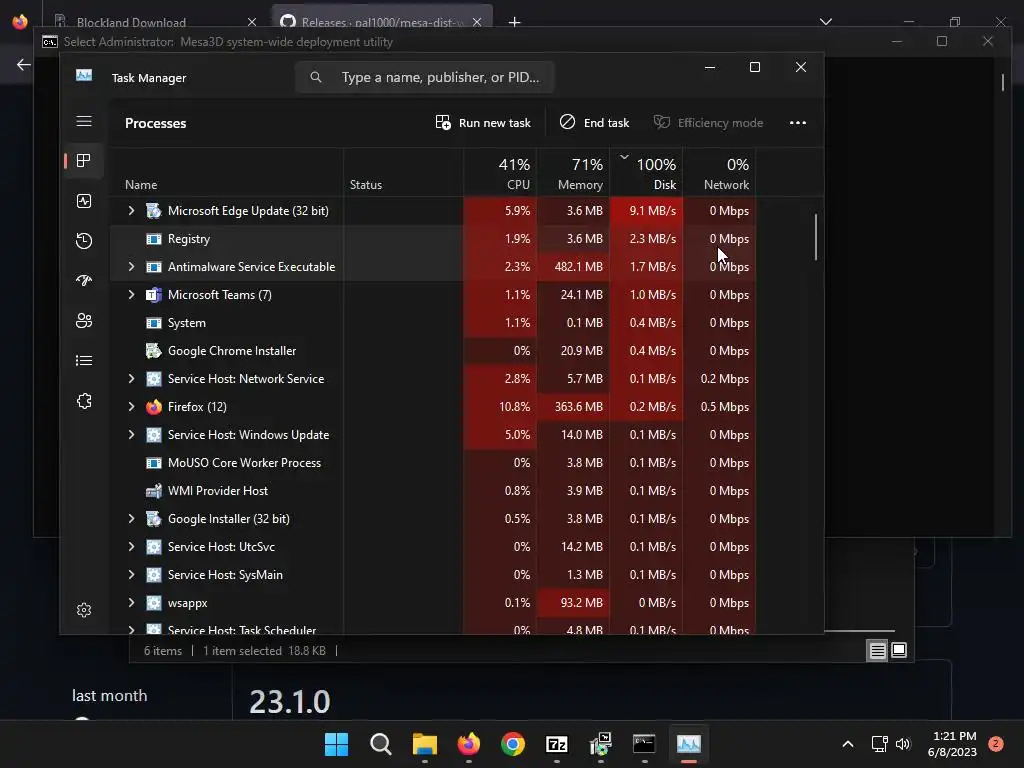
Task: Select the System process row
Action: (x=433, y=323)
